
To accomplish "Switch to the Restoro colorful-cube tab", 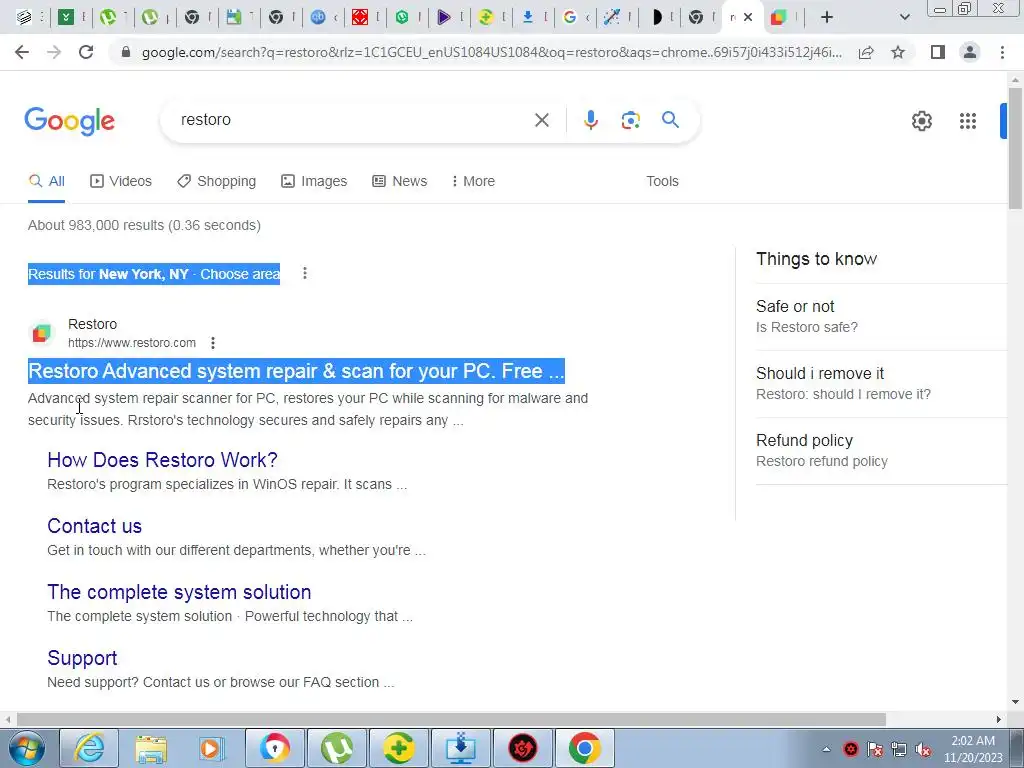I will (778, 17).
